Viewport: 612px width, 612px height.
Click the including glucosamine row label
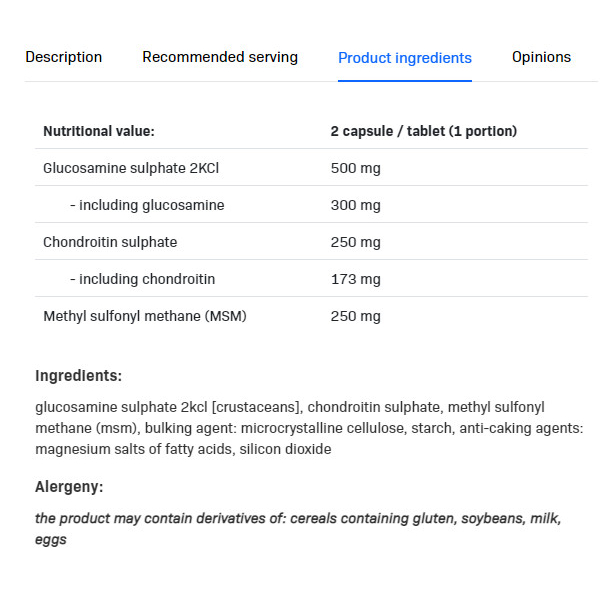point(147,205)
